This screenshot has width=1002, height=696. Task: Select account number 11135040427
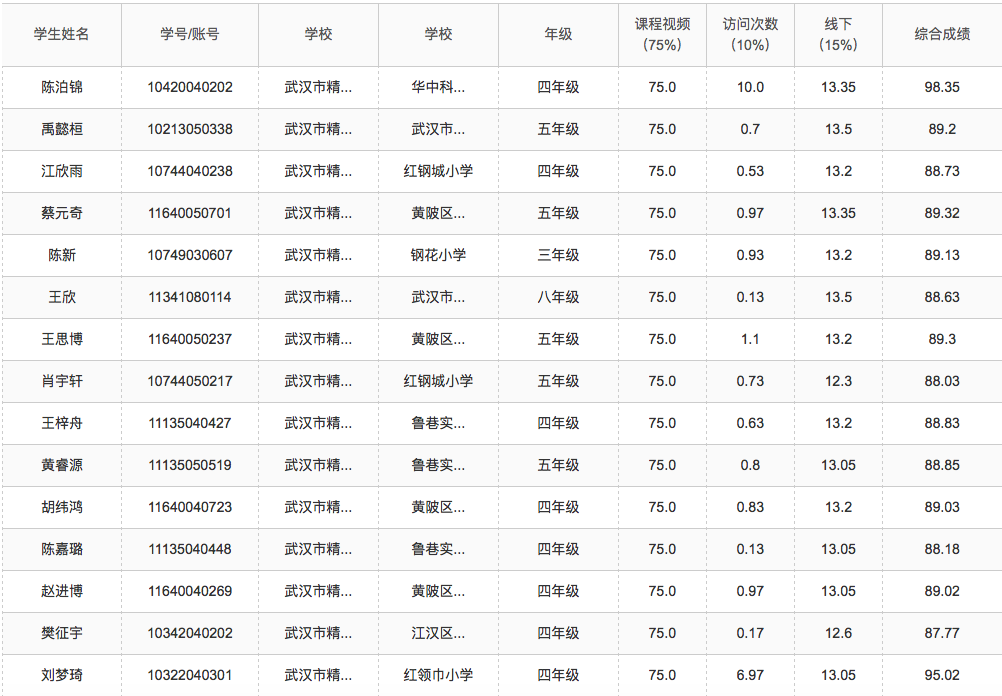tap(190, 423)
